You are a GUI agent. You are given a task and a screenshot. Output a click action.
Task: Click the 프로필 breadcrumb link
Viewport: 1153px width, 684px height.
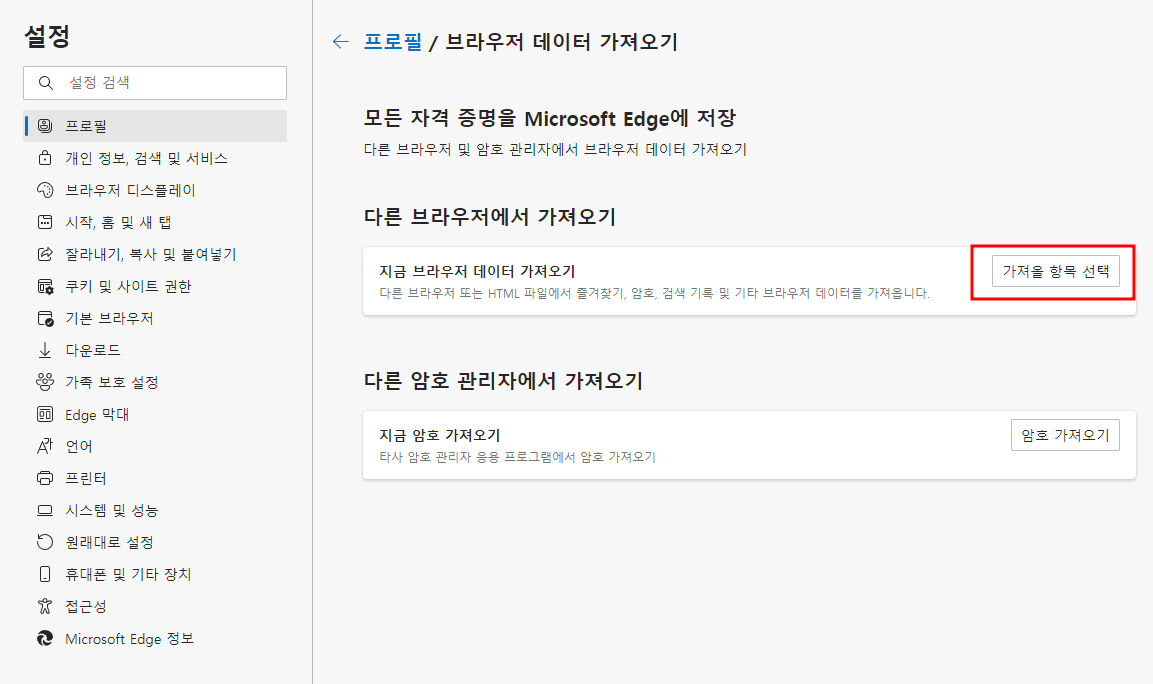click(x=393, y=42)
